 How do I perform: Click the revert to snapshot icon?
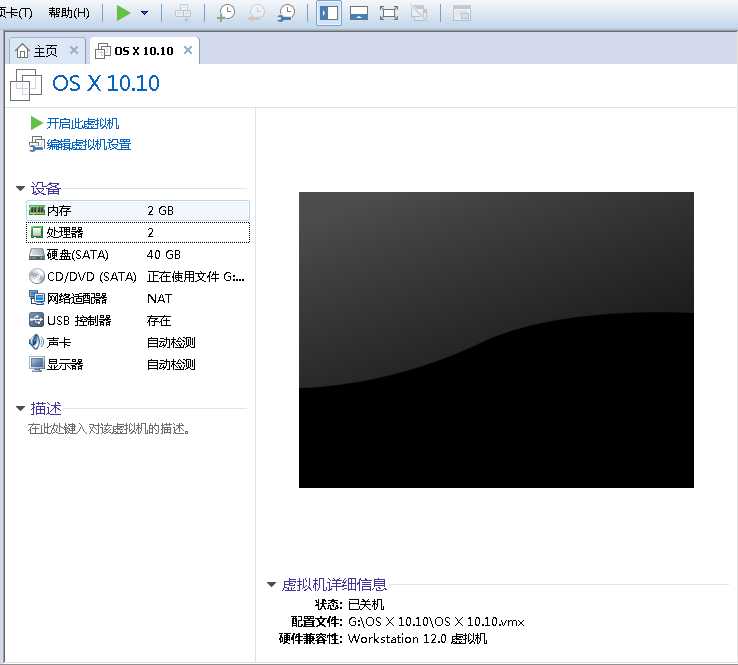[x=256, y=13]
